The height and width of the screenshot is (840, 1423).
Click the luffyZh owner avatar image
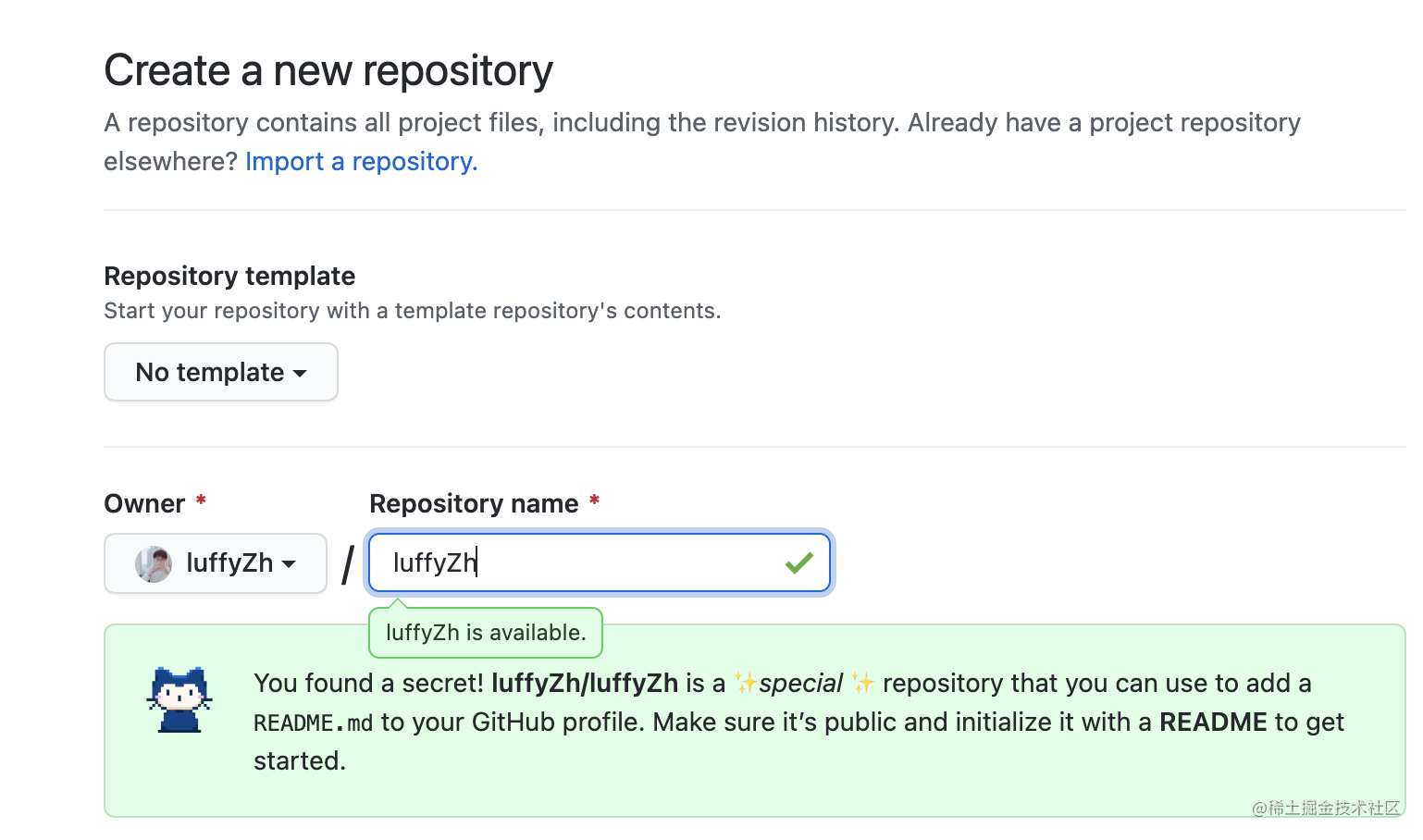[154, 563]
